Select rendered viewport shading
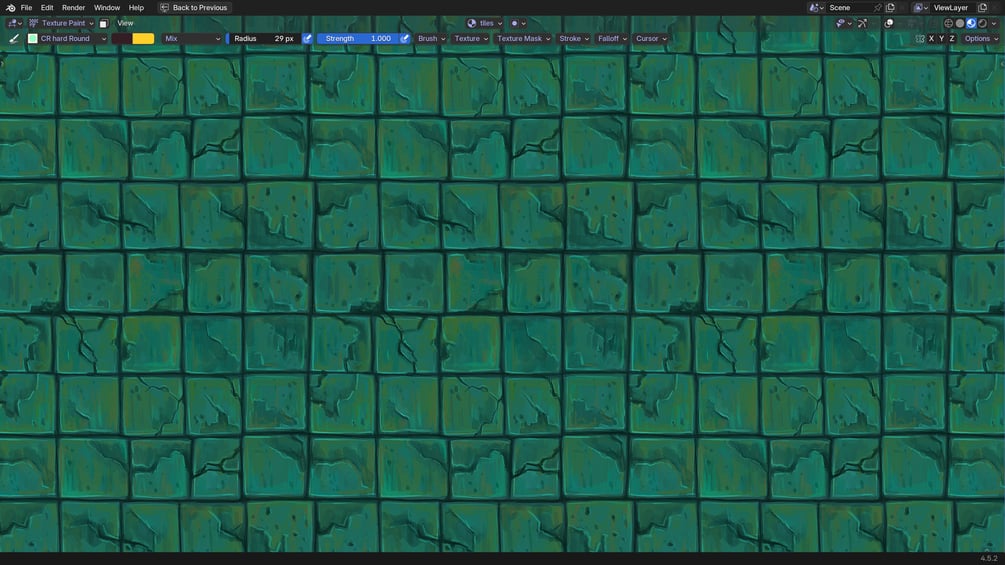The height and width of the screenshot is (565, 1005). (x=983, y=23)
